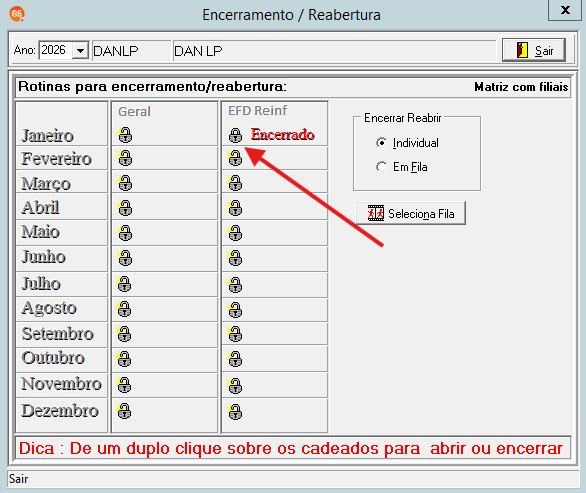Click the Agosto month label
The height and width of the screenshot is (493, 586).
click(x=49, y=309)
